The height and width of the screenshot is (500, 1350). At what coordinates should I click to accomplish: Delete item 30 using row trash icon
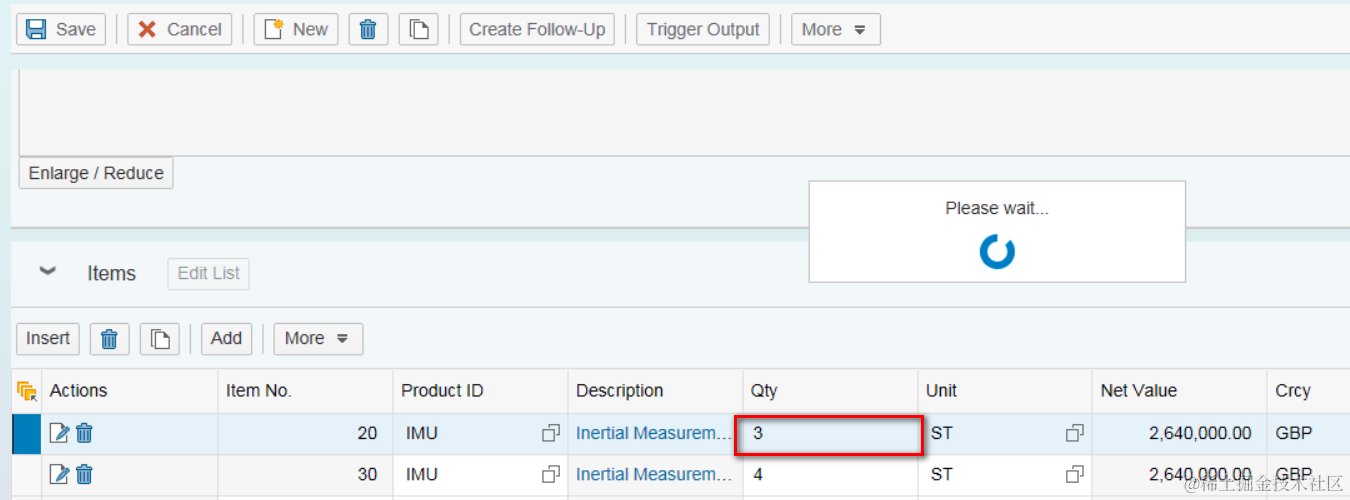(x=85, y=474)
